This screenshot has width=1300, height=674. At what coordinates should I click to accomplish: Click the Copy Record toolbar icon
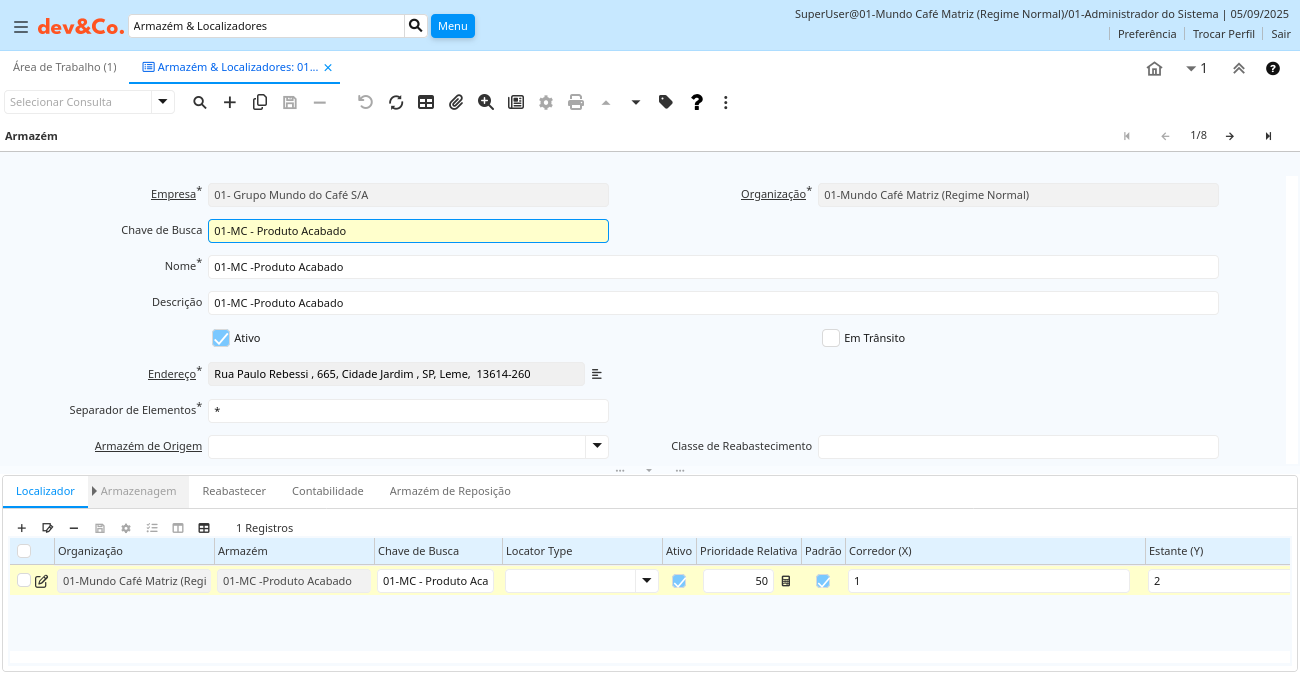[260, 102]
